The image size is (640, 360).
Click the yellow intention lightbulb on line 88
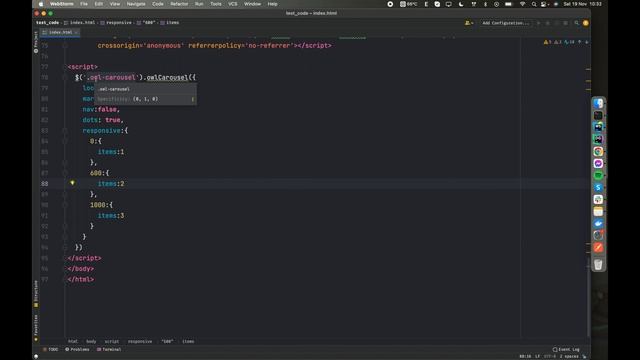pos(72,183)
